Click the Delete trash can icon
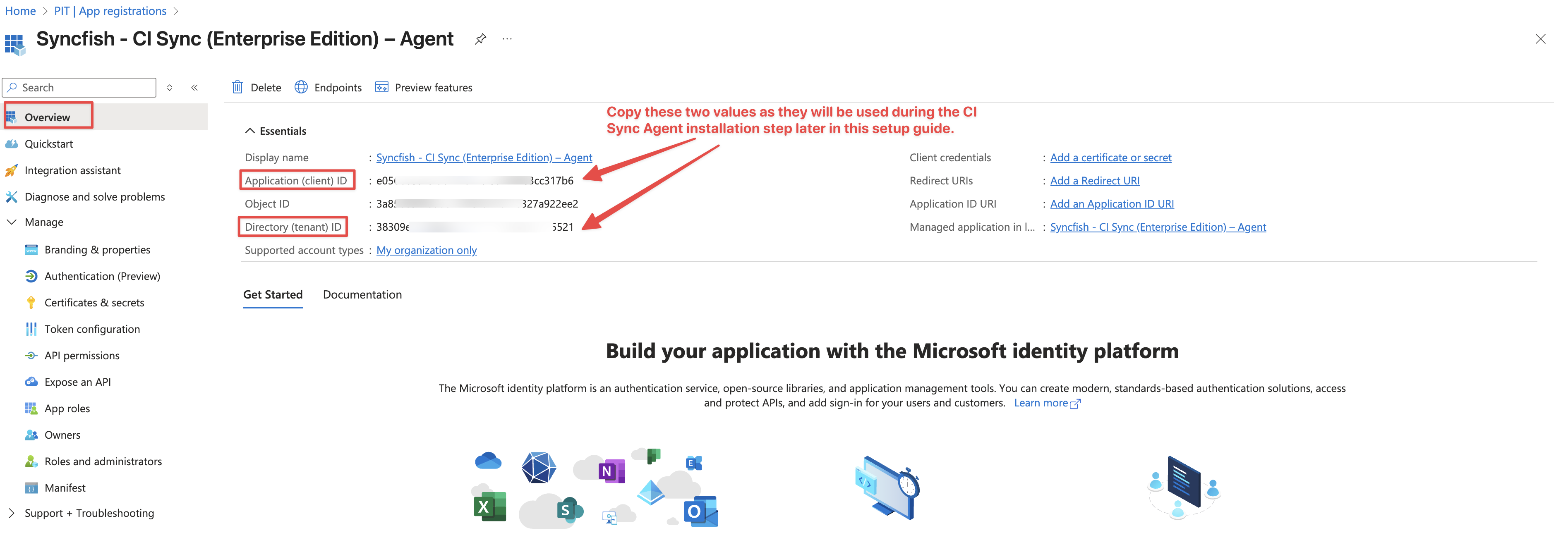This screenshot has width=1568, height=540. pos(237,88)
